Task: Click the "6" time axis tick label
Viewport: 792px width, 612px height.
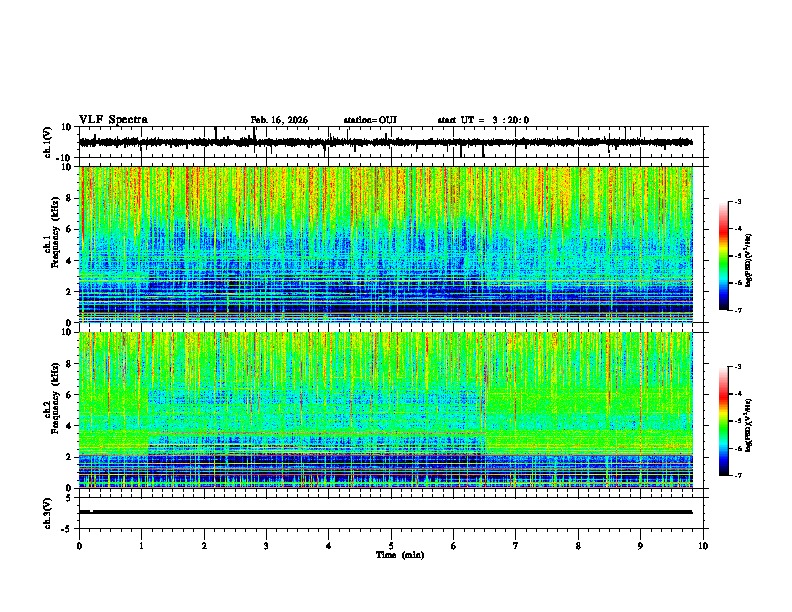Action: pos(453,546)
